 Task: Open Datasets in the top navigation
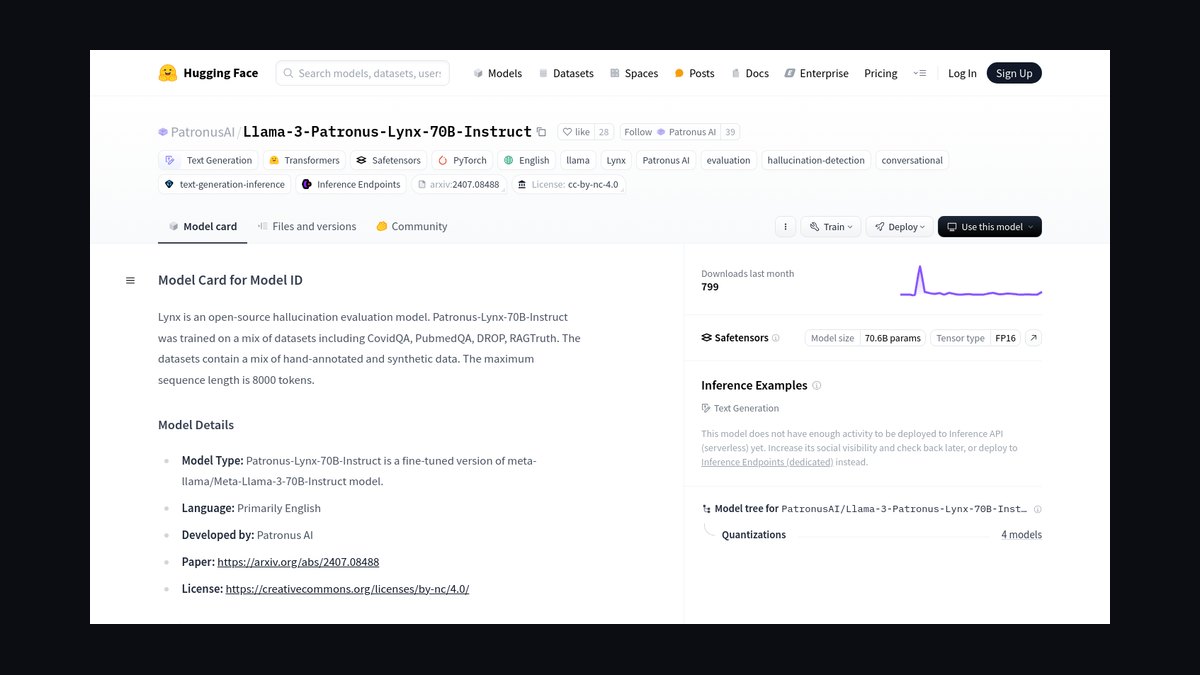566,73
